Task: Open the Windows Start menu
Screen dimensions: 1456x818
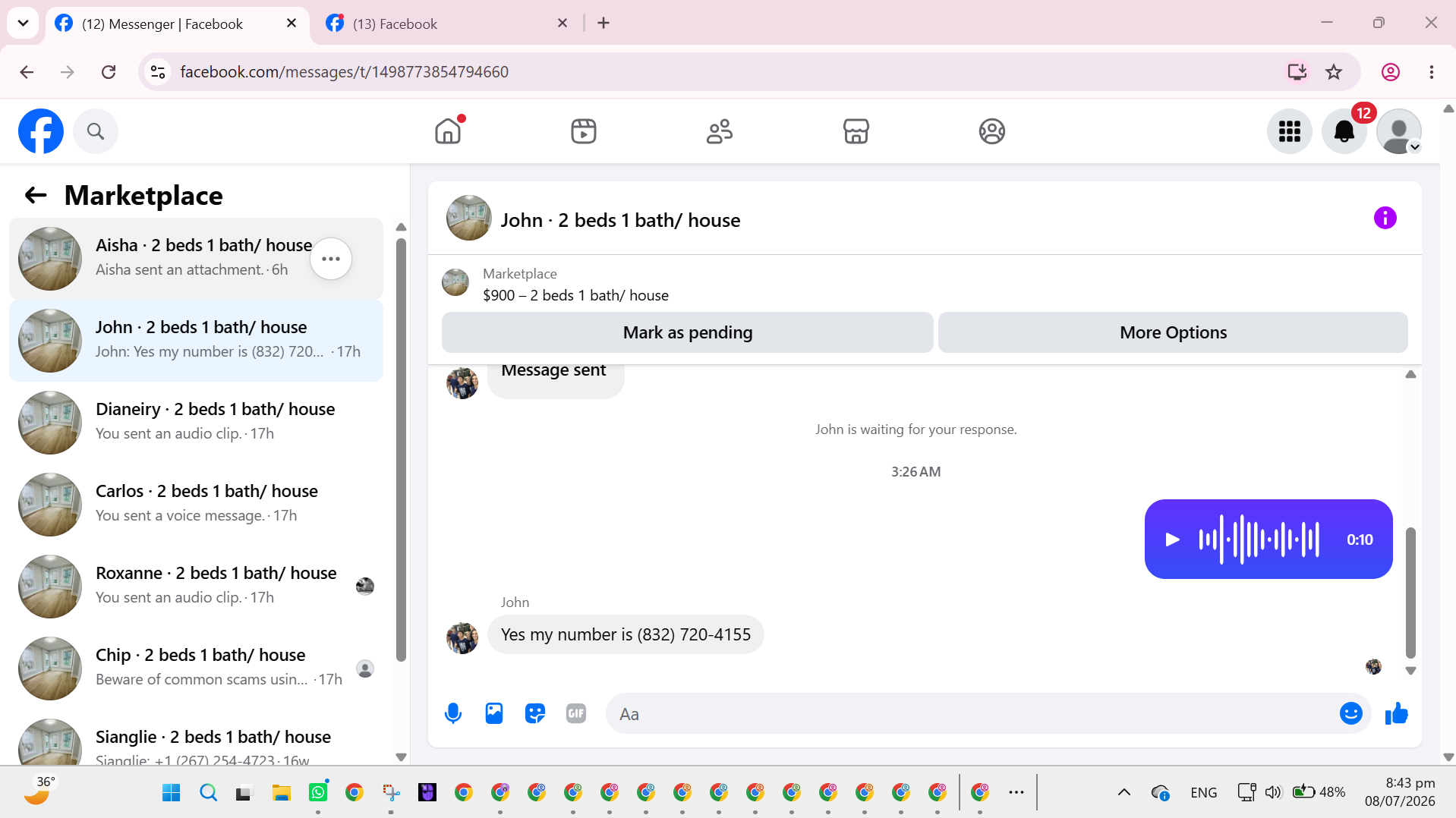Action: 172,793
